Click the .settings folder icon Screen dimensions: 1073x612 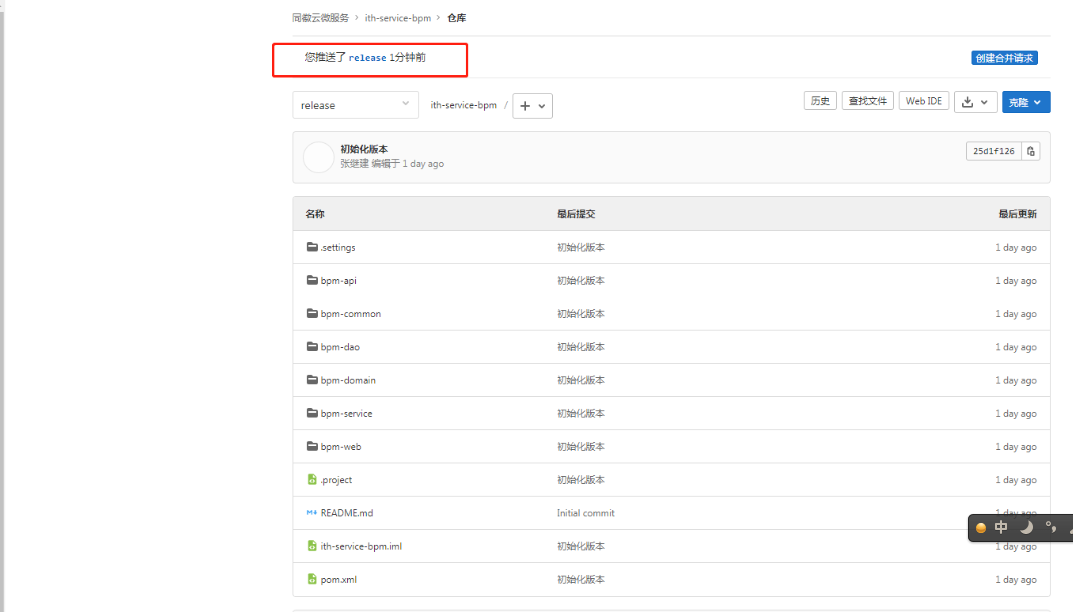pos(312,247)
